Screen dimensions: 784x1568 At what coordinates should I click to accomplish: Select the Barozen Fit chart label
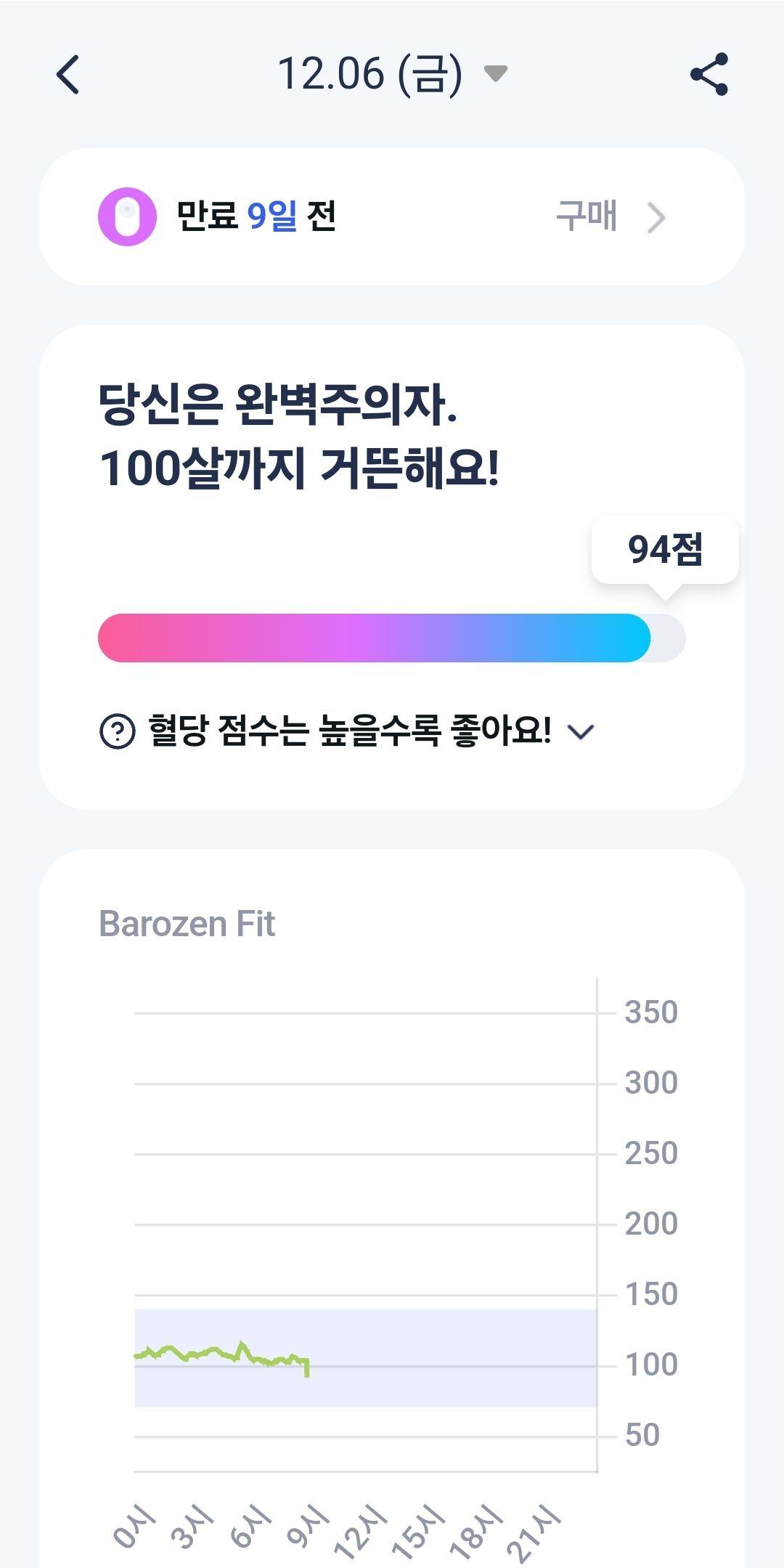point(187,924)
